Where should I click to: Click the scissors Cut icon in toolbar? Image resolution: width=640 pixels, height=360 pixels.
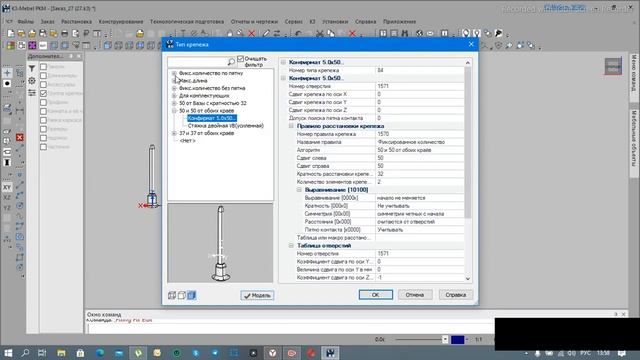pos(320,33)
